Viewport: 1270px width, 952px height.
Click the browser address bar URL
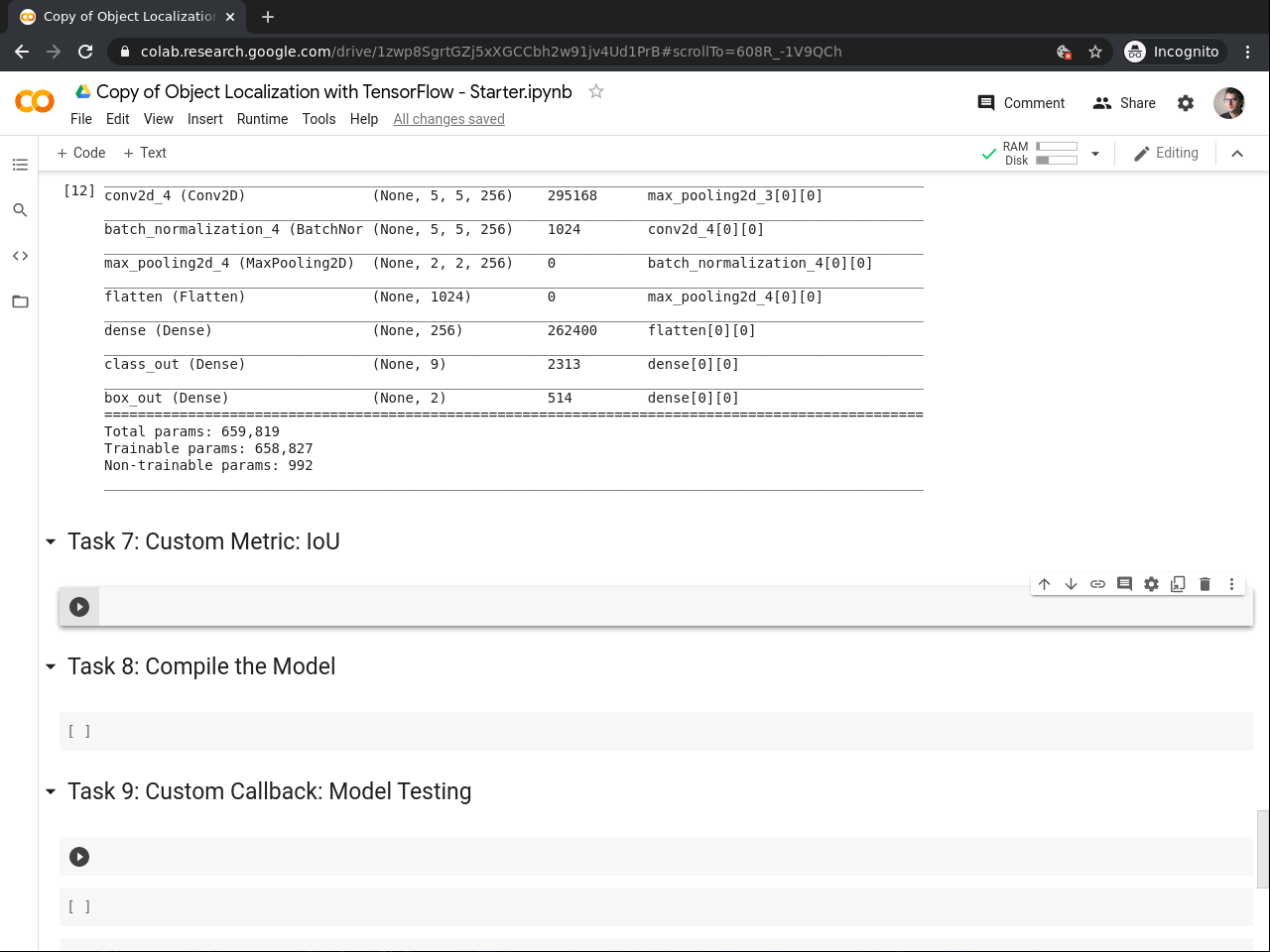(491, 52)
